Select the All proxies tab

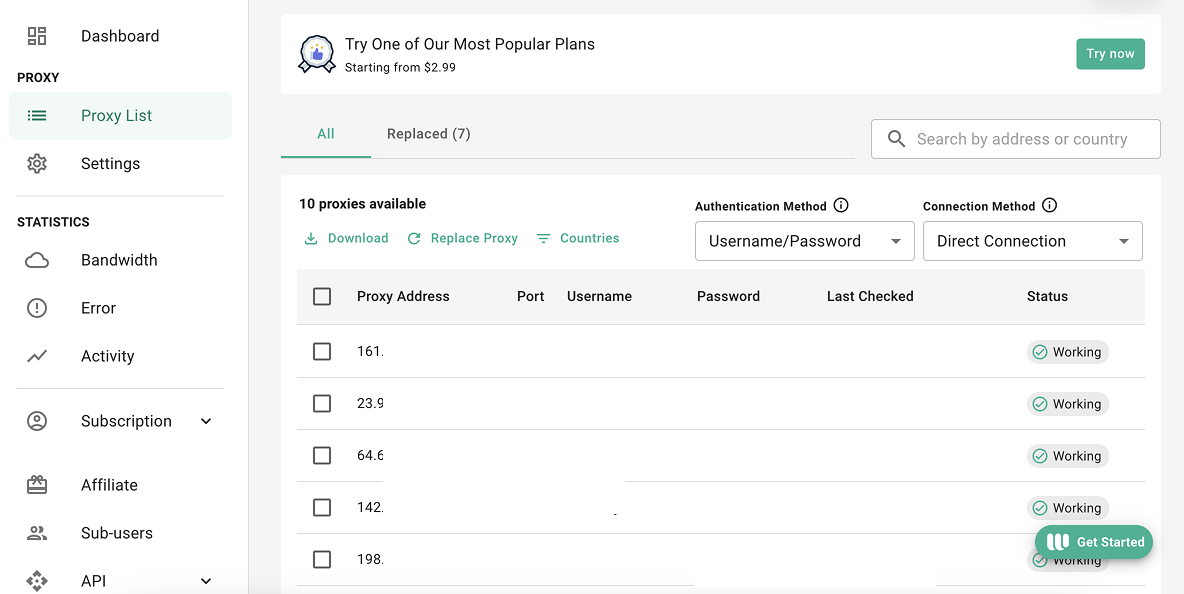[326, 134]
